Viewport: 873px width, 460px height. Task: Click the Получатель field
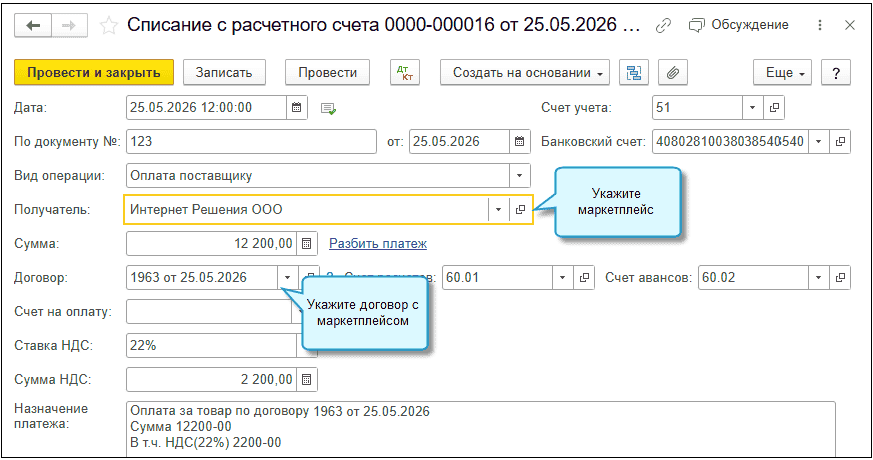pyautogui.click(x=306, y=209)
